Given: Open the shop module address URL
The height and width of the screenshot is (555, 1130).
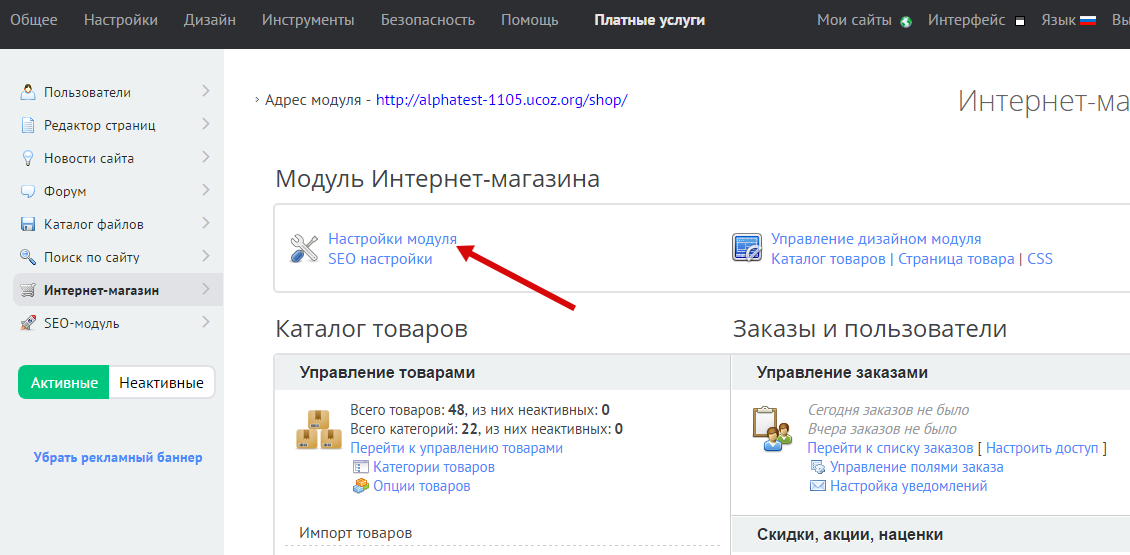Looking at the screenshot, I should pyautogui.click(x=501, y=100).
